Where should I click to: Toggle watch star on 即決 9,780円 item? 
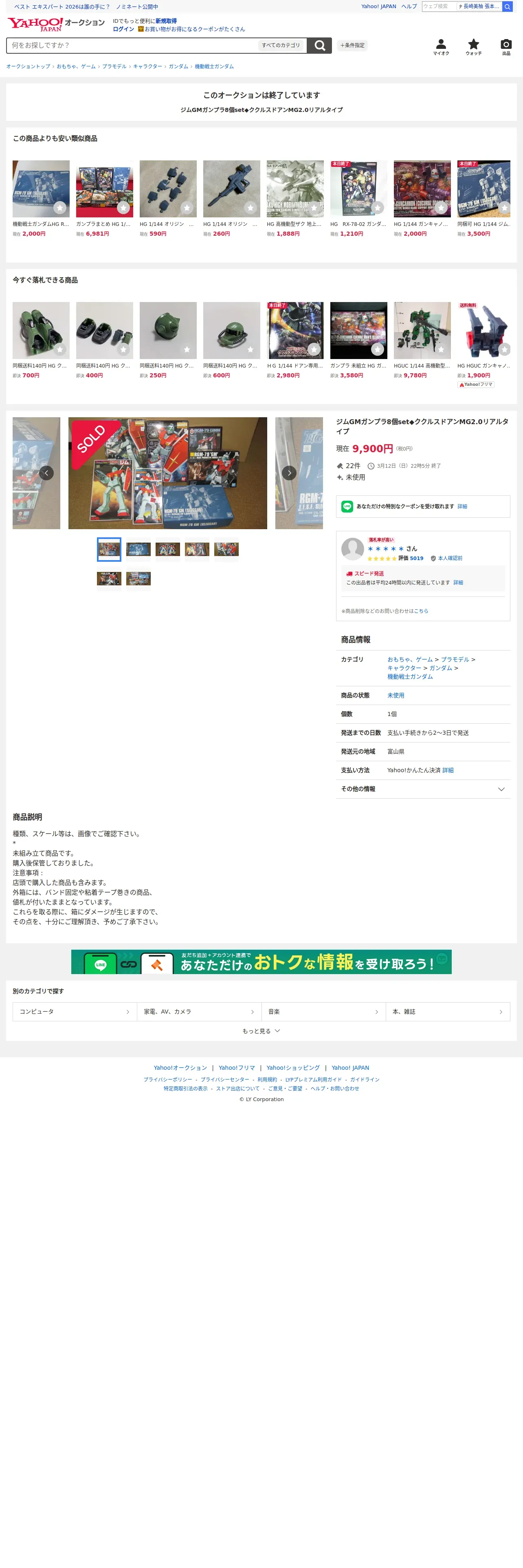pos(441,349)
